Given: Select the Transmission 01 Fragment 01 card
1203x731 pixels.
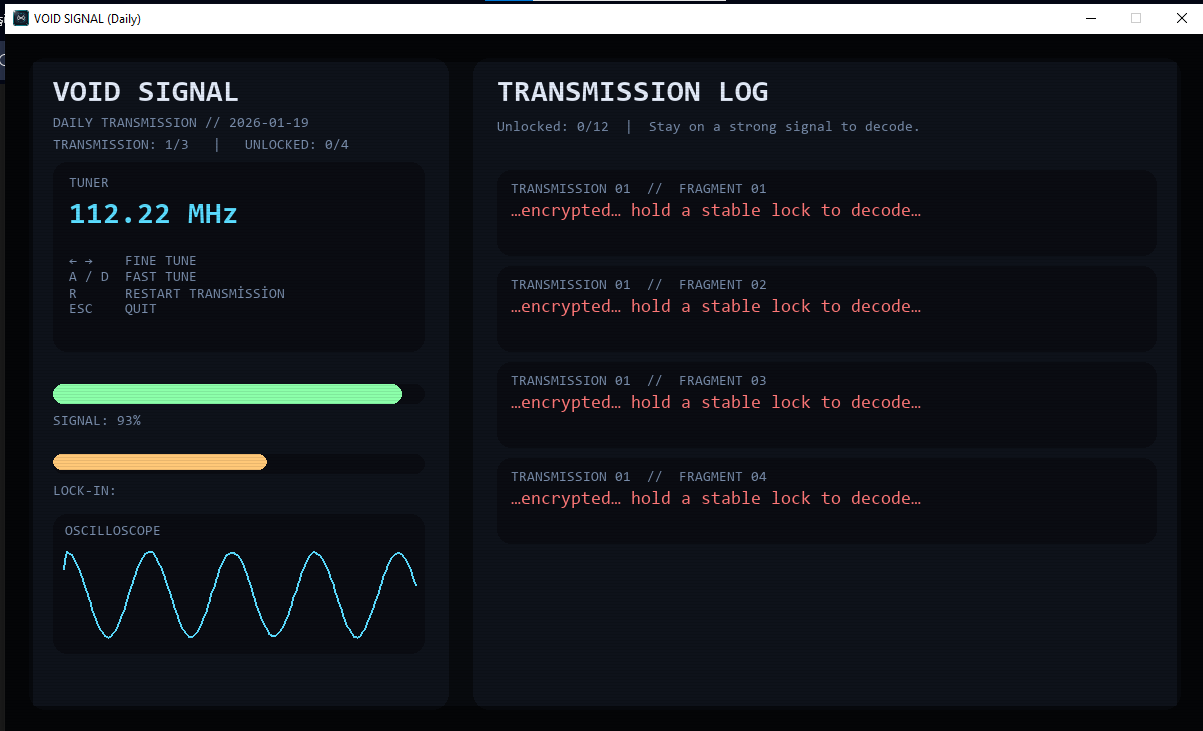Looking at the screenshot, I should pos(826,212).
